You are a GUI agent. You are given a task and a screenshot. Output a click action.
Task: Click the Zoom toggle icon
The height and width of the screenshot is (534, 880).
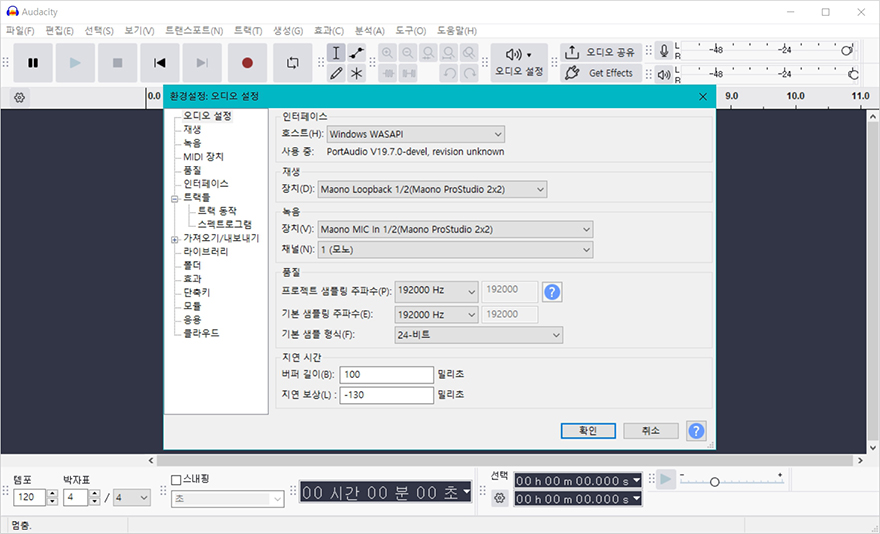[x=469, y=53]
